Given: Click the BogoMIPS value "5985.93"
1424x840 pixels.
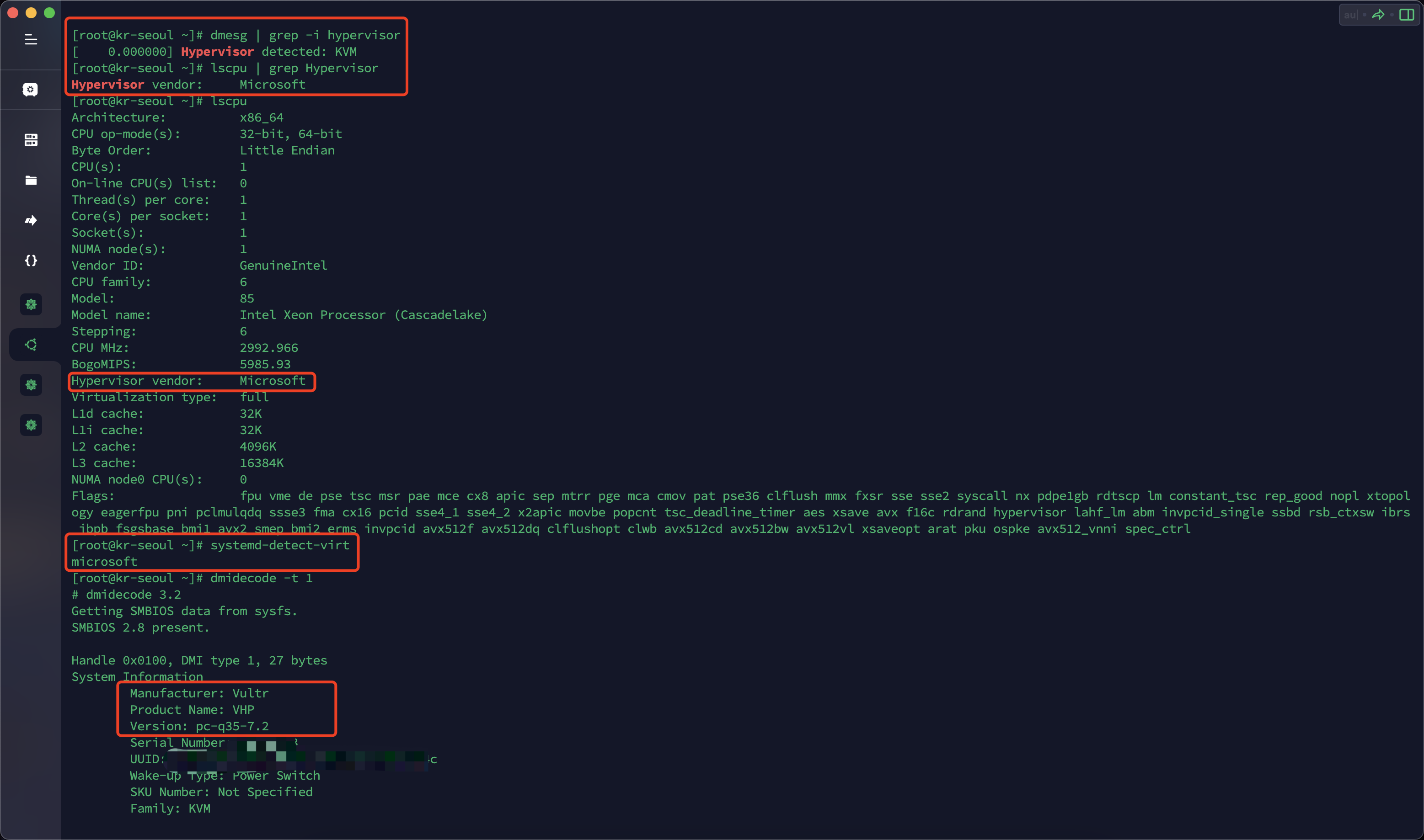Looking at the screenshot, I should click(x=265, y=364).
